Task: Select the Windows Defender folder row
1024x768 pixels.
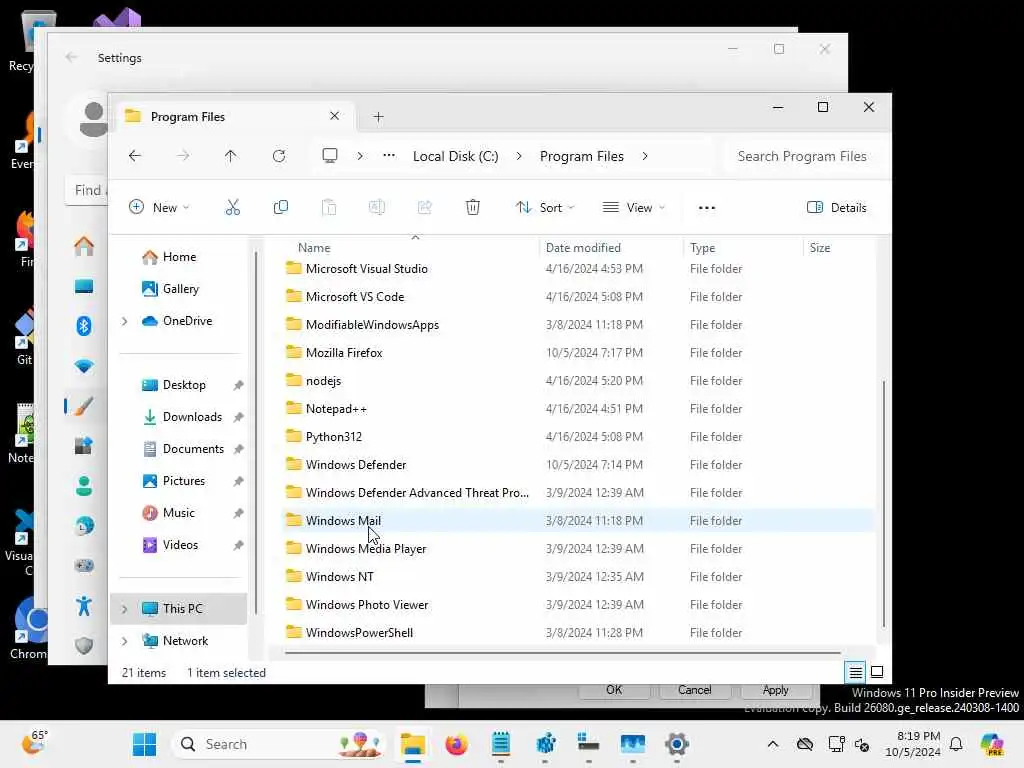Action: point(578,465)
